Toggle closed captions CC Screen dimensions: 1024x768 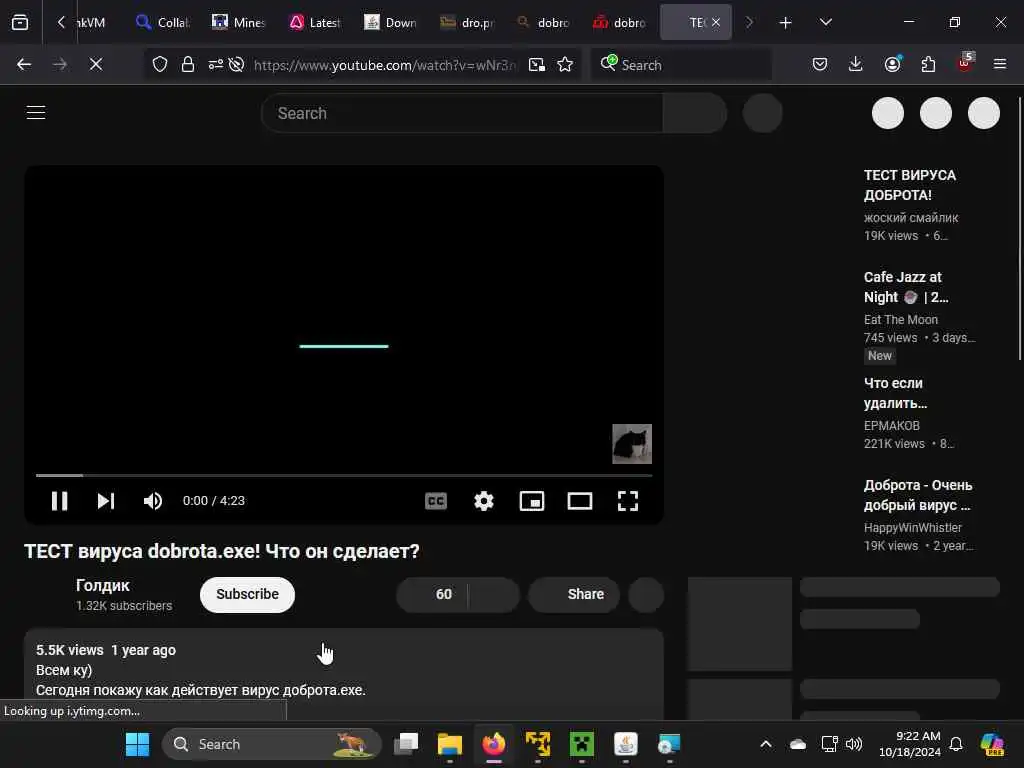436,501
